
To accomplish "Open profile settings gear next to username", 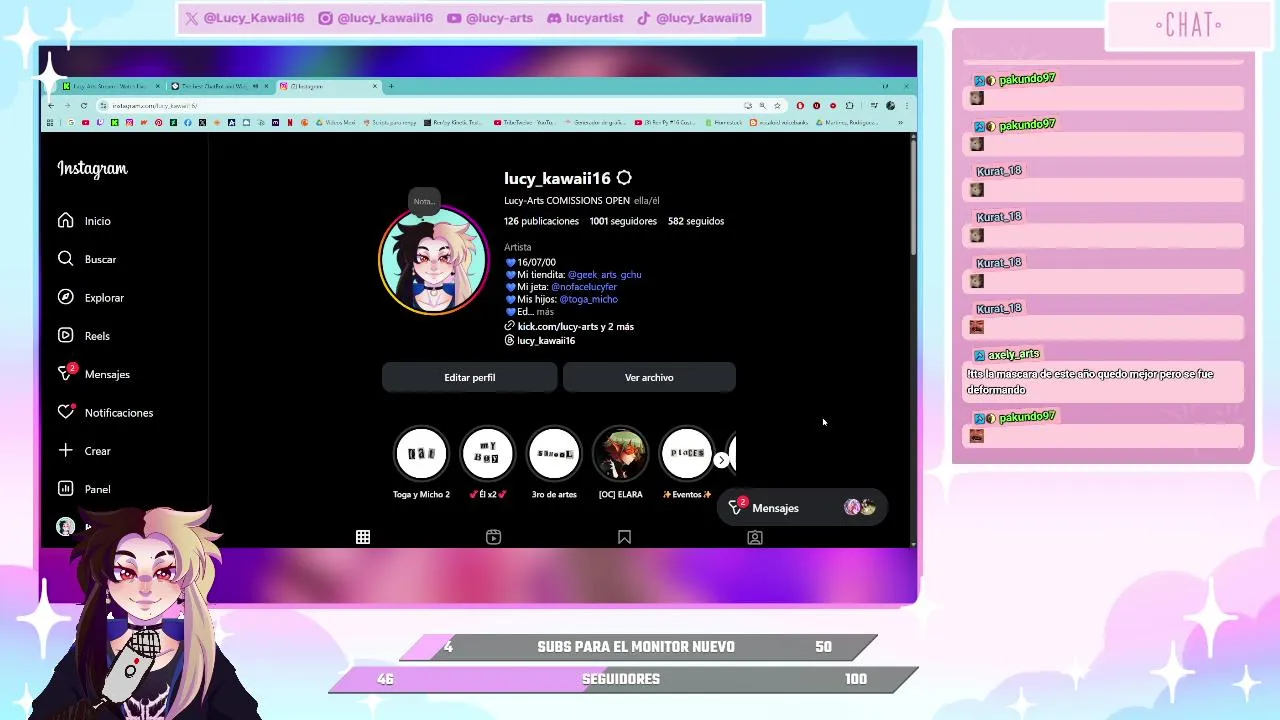I will click(624, 178).
